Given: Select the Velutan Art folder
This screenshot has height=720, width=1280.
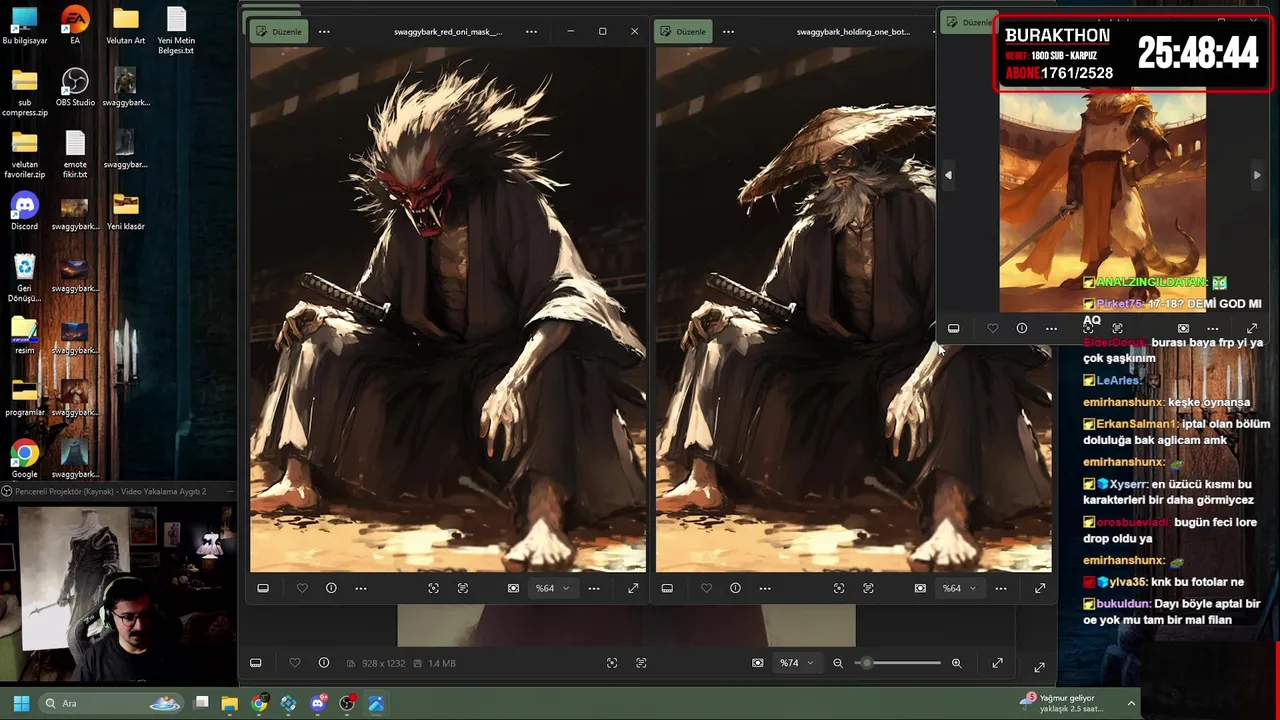Looking at the screenshot, I should point(125,25).
